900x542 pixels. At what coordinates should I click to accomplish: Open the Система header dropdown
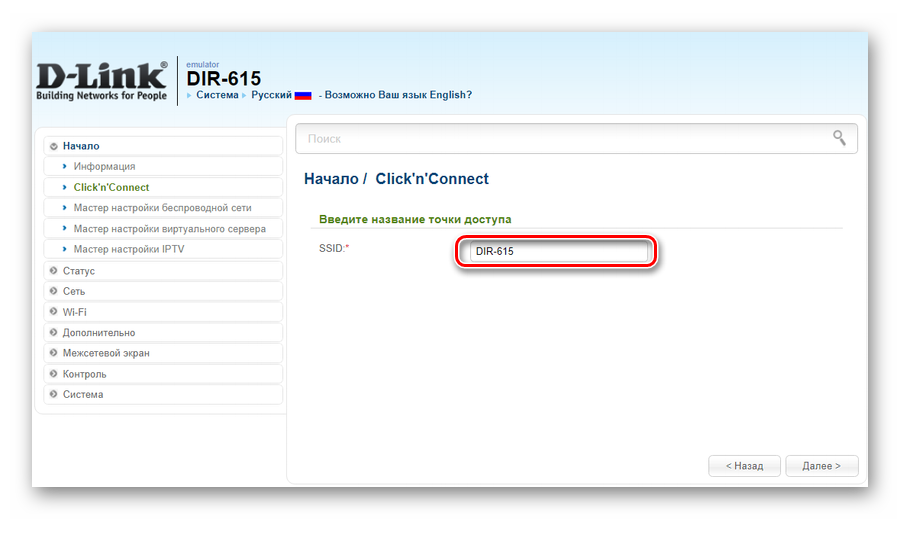(217, 95)
